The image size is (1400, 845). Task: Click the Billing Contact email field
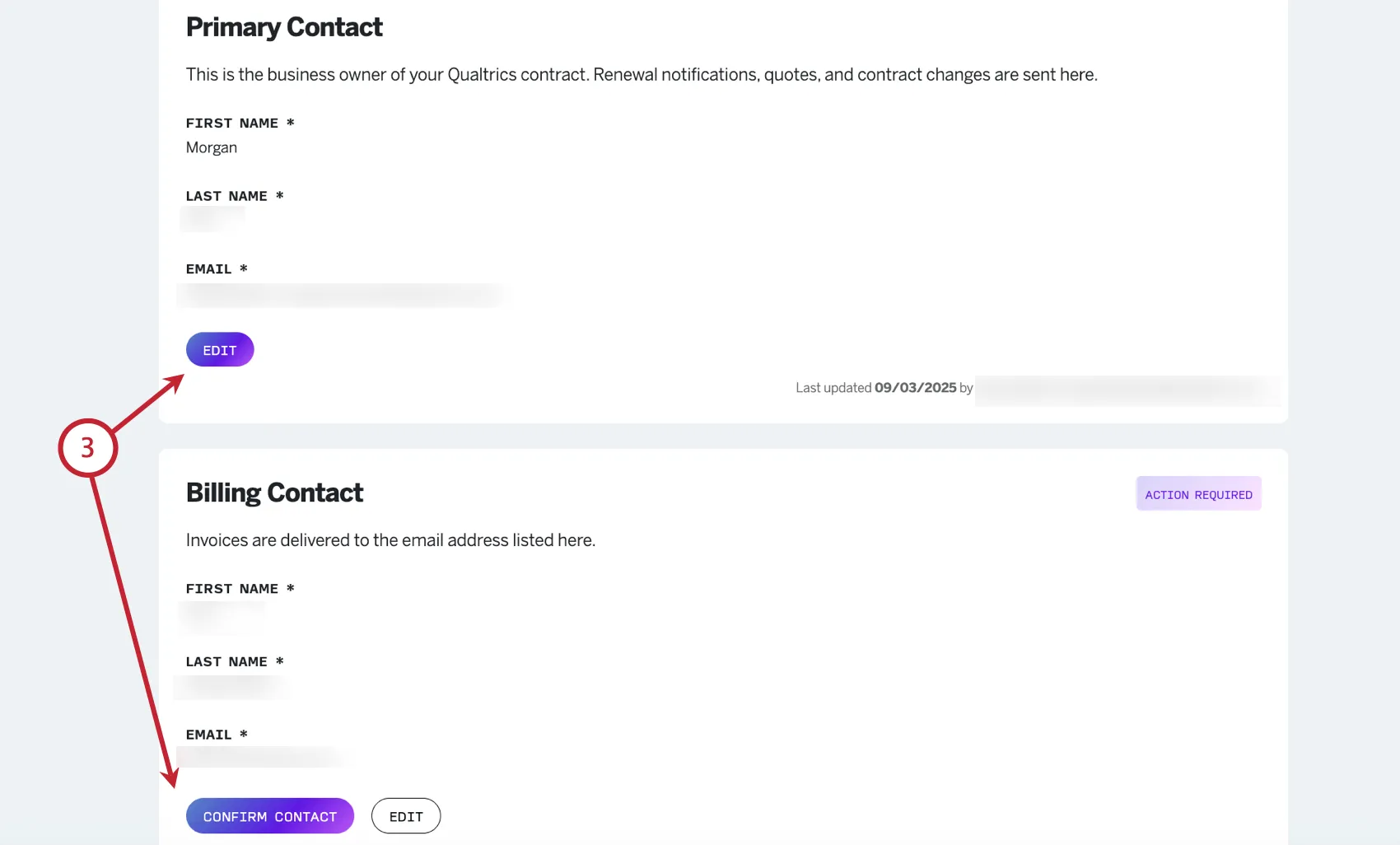(264, 756)
